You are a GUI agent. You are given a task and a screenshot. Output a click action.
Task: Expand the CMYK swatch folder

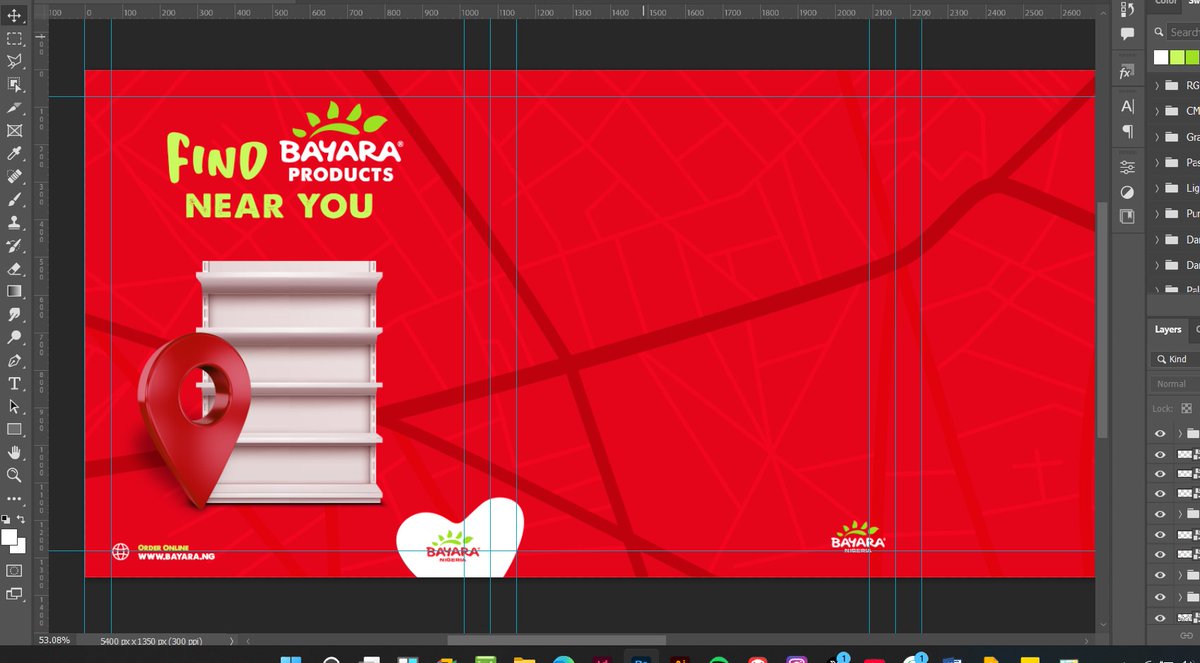click(x=1158, y=111)
